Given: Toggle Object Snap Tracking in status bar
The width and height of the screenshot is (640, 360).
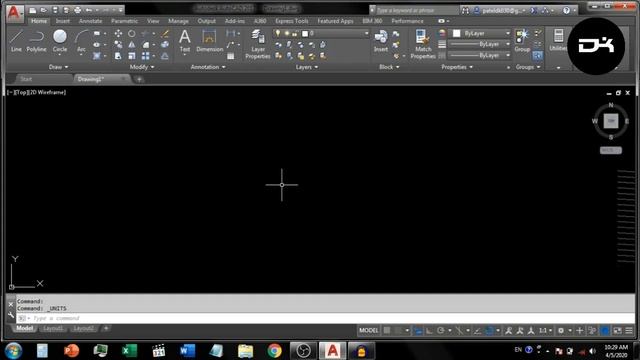Looking at the screenshot, I should pyautogui.click(x=477, y=330).
